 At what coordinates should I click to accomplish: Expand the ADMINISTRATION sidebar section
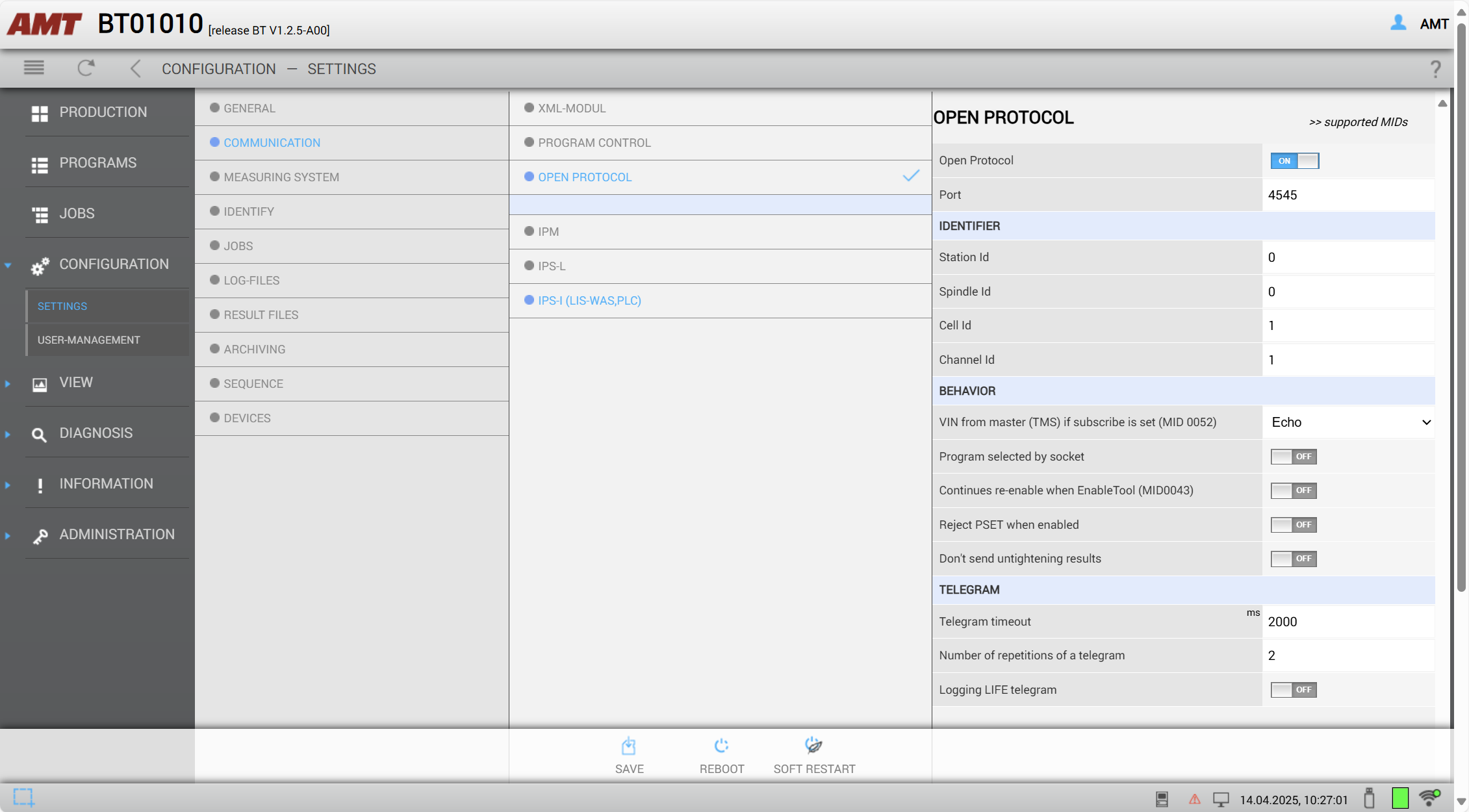tap(117, 534)
